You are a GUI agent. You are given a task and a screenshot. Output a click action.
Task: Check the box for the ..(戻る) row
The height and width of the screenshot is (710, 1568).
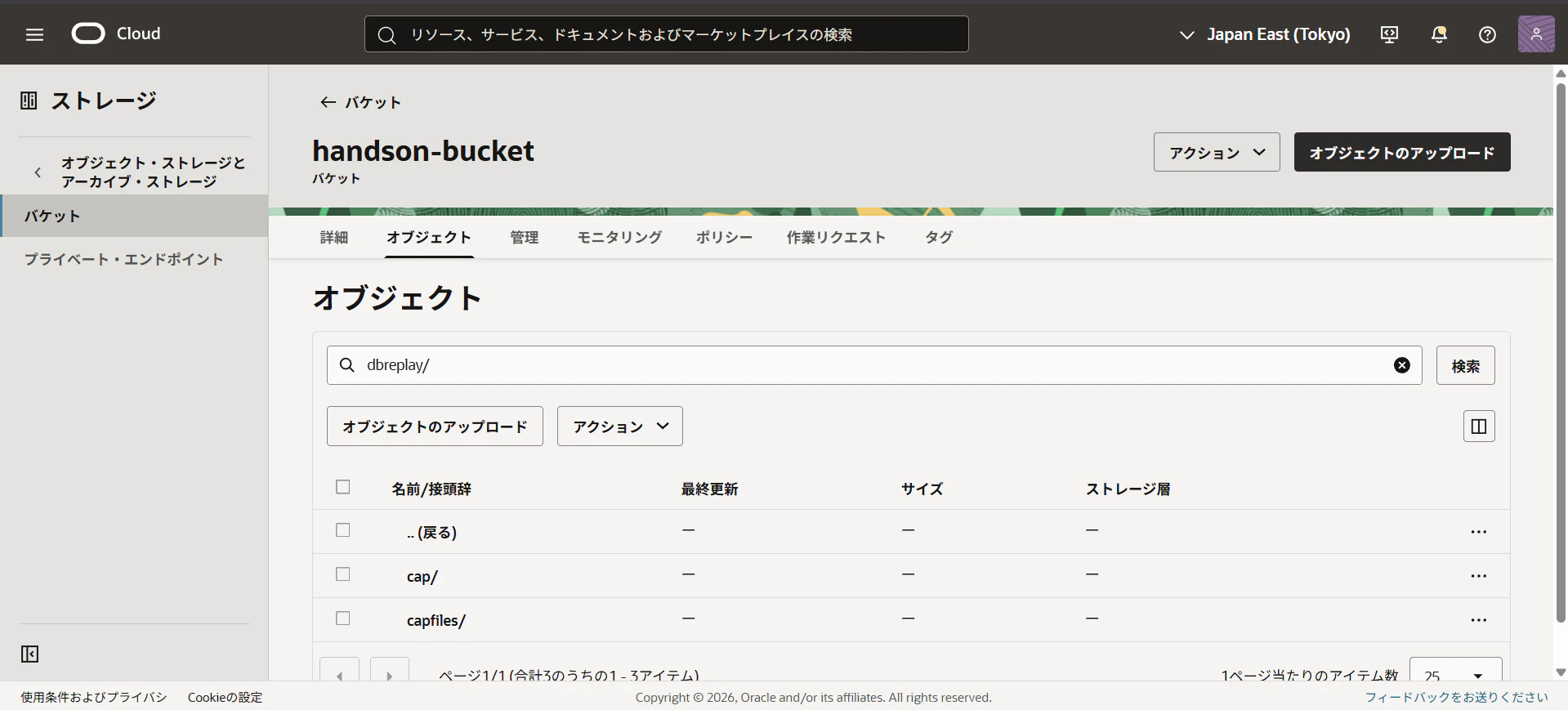pyautogui.click(x=343, y=530)
